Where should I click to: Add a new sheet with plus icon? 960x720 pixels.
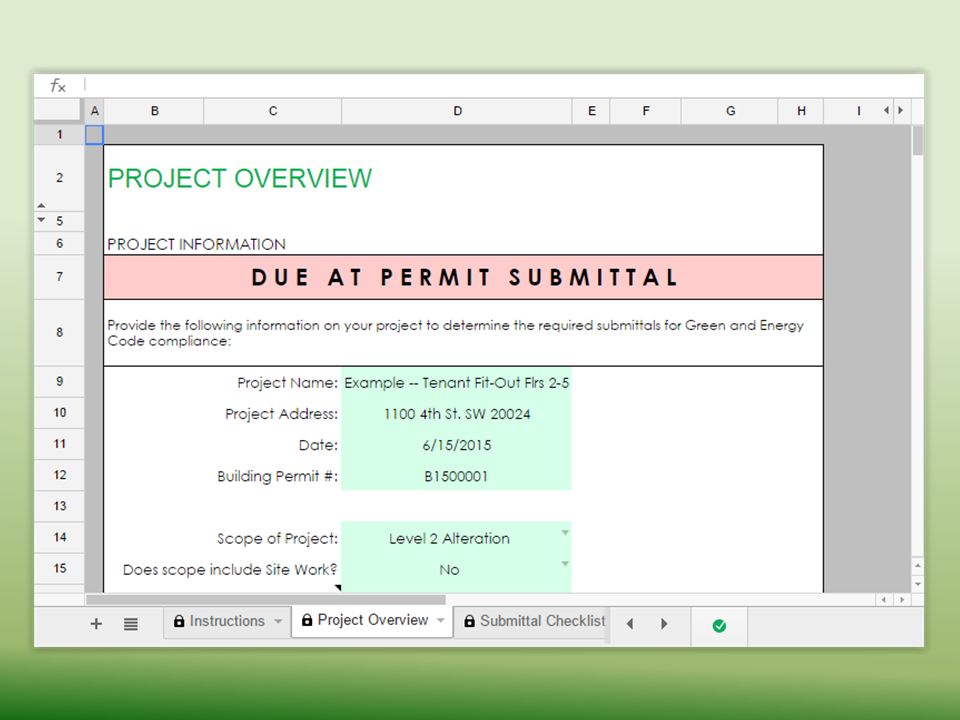[x=96, y=624]
